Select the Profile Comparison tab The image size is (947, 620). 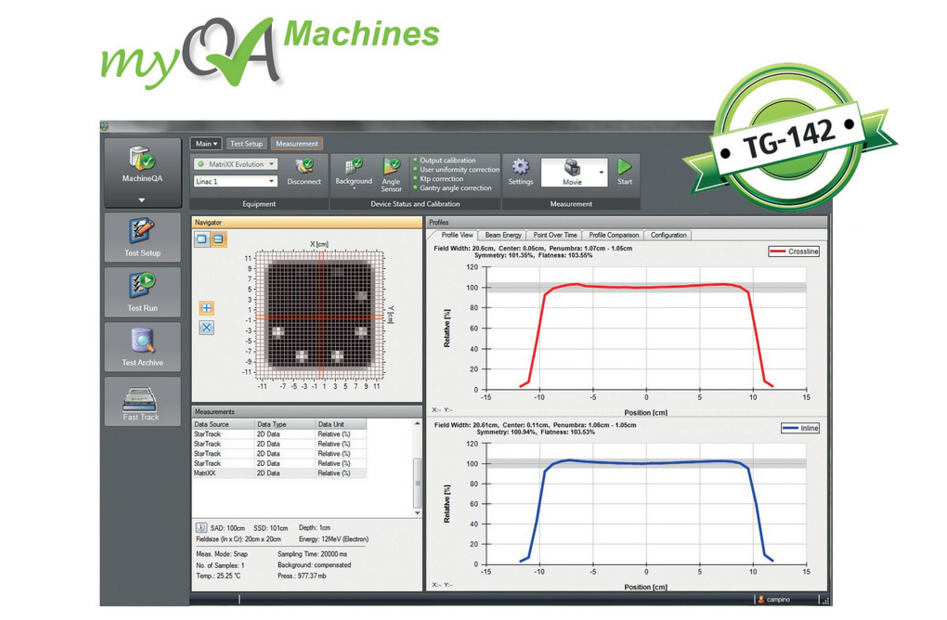coord(614,235)
